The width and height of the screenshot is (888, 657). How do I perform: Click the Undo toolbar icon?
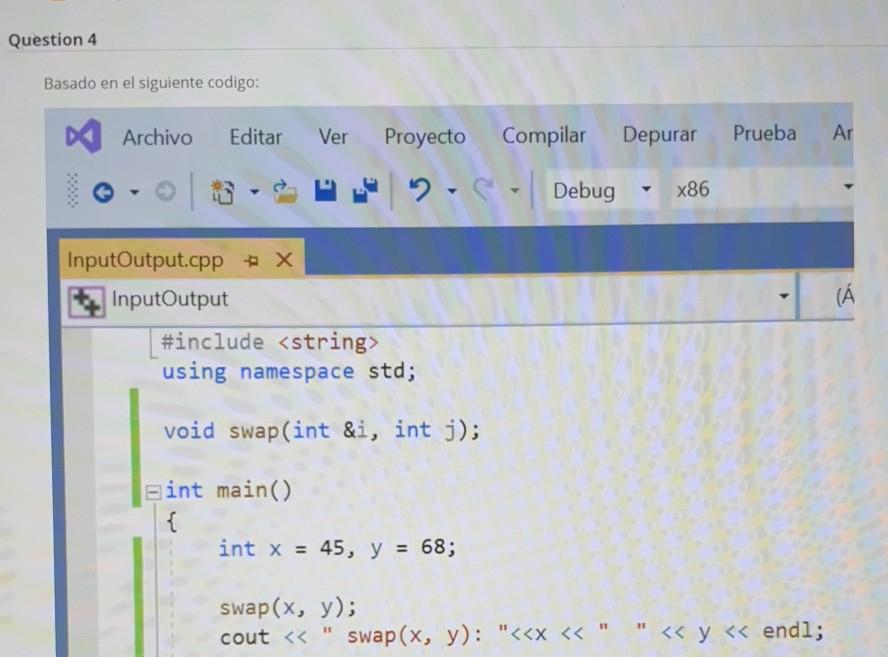click(x=419, y=190)
